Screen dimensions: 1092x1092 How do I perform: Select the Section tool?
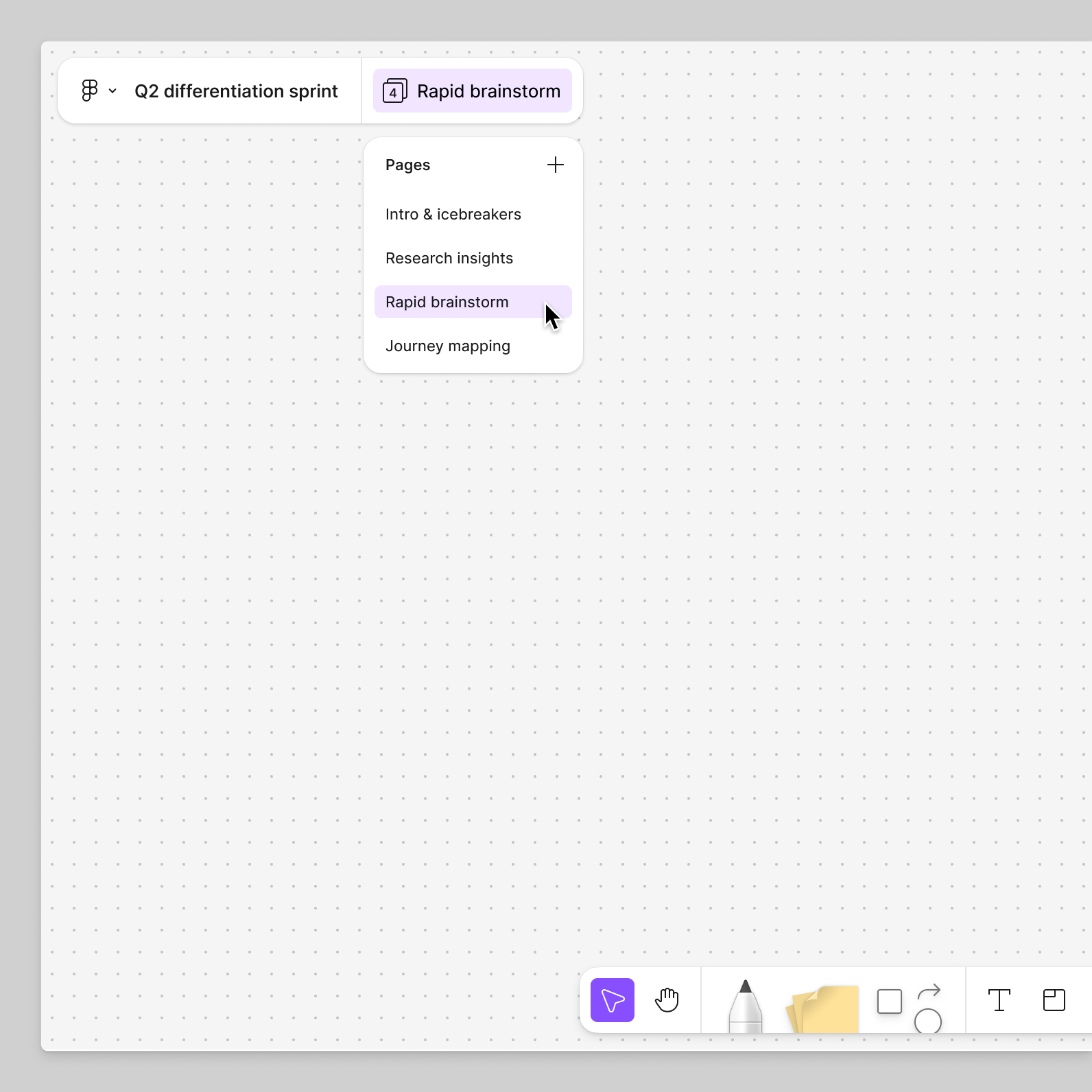point(1054,1000)
